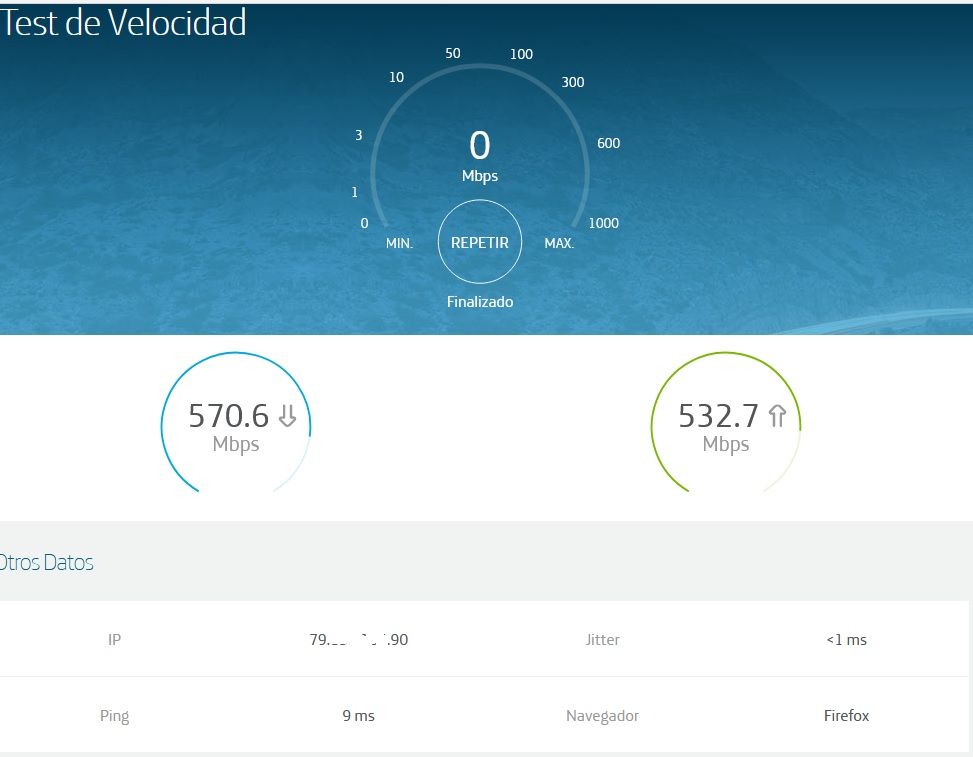
Task: Click the 600 mark on the gauge scale
Action: pos(608,143)
